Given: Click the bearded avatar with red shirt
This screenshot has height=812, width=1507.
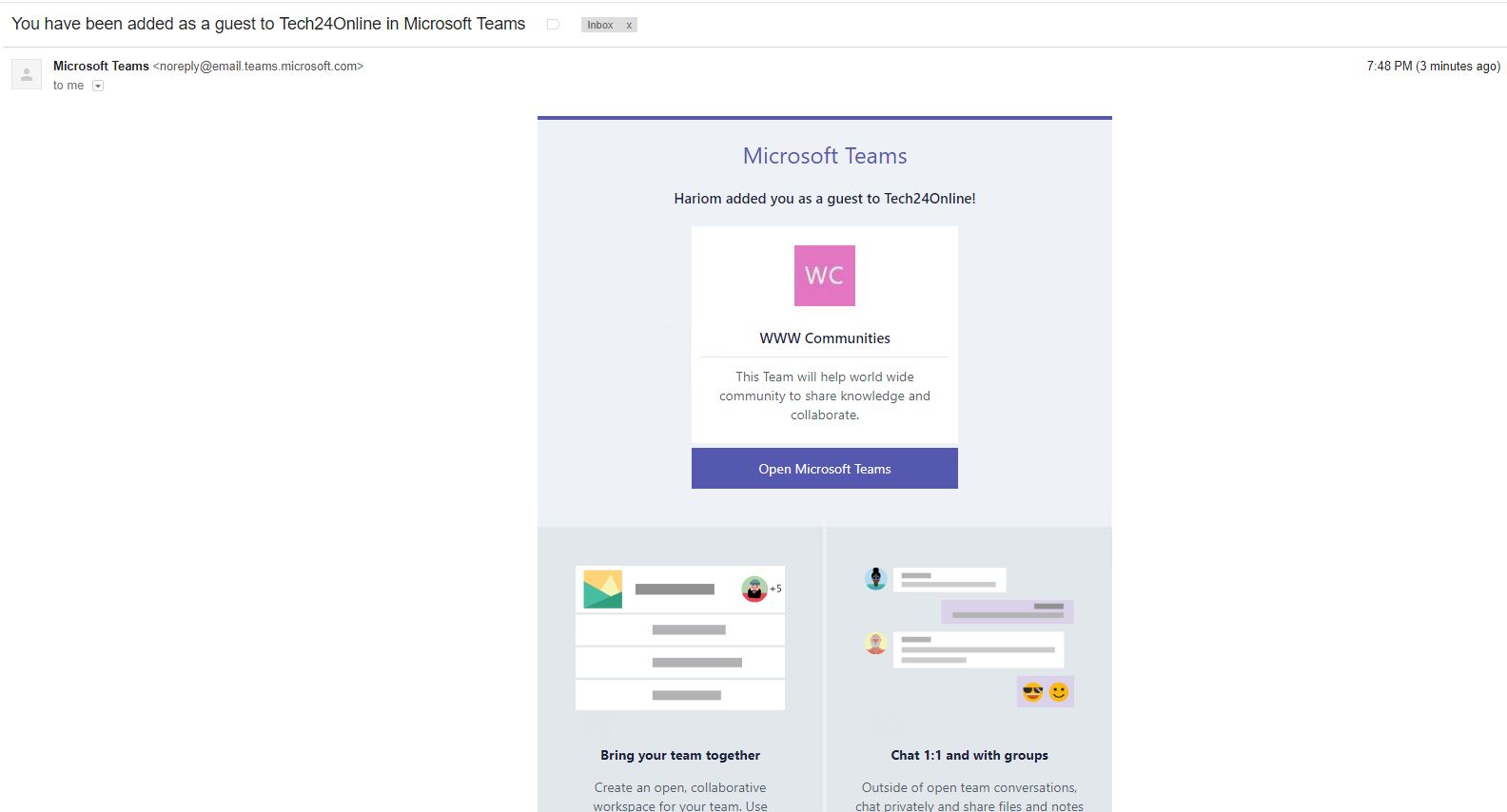Looking at the screenshot, I should pos(753,589).
